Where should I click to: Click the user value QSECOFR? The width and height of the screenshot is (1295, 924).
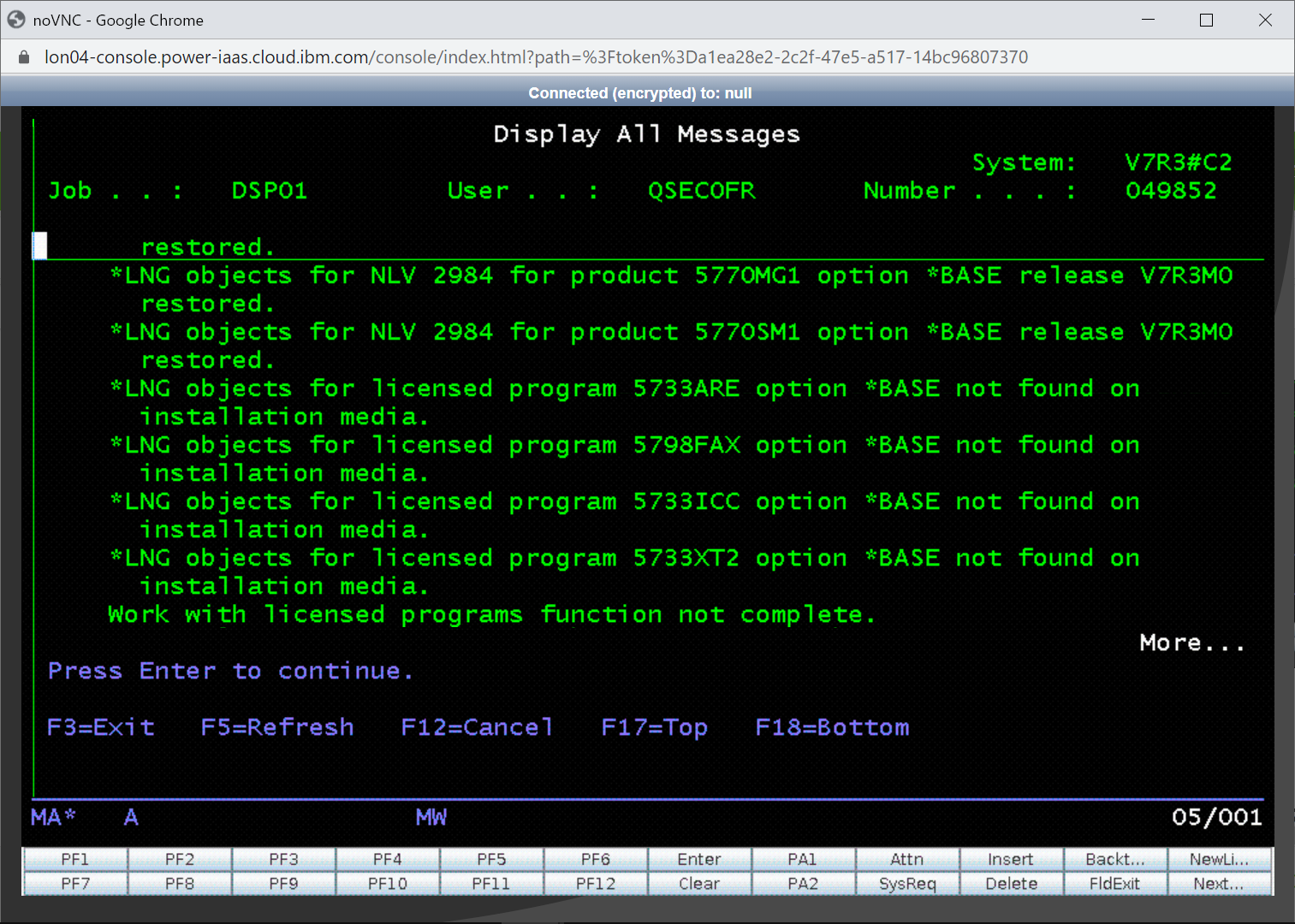click(x=702, y=191)
